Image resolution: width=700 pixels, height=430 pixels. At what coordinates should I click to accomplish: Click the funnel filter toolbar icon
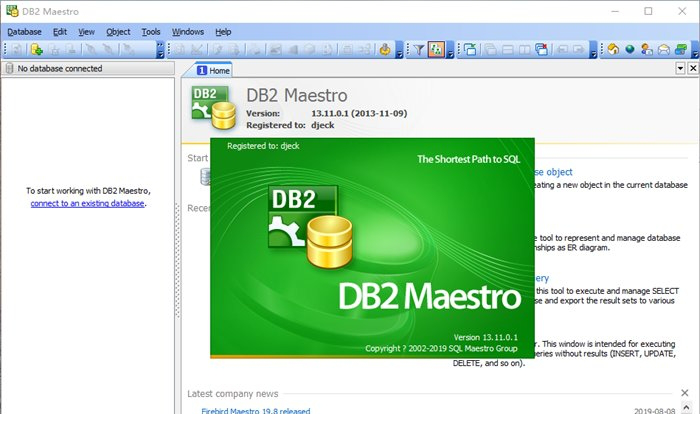pyautogui.click(x=419, y=50)
